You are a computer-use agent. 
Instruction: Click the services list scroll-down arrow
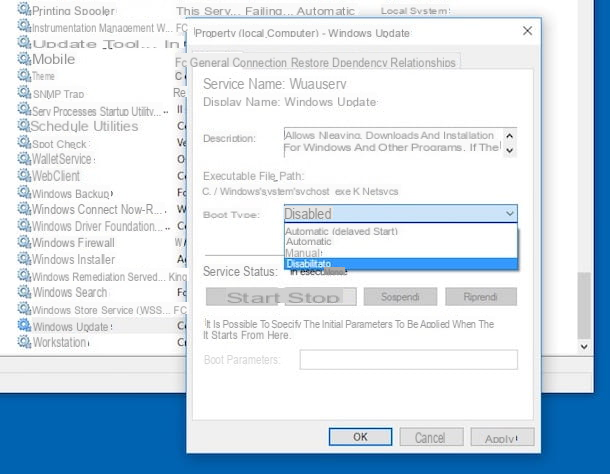[584, 346]
